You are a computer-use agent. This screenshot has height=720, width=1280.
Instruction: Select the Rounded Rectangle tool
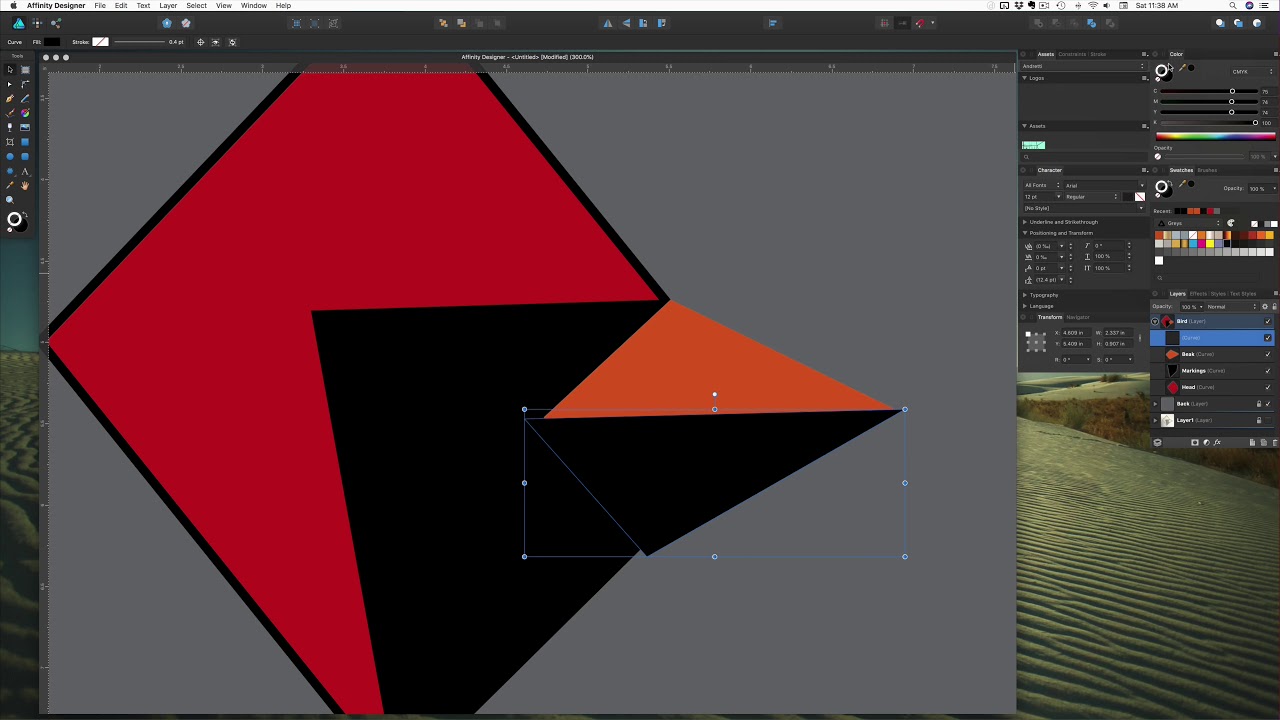[25, 156]
